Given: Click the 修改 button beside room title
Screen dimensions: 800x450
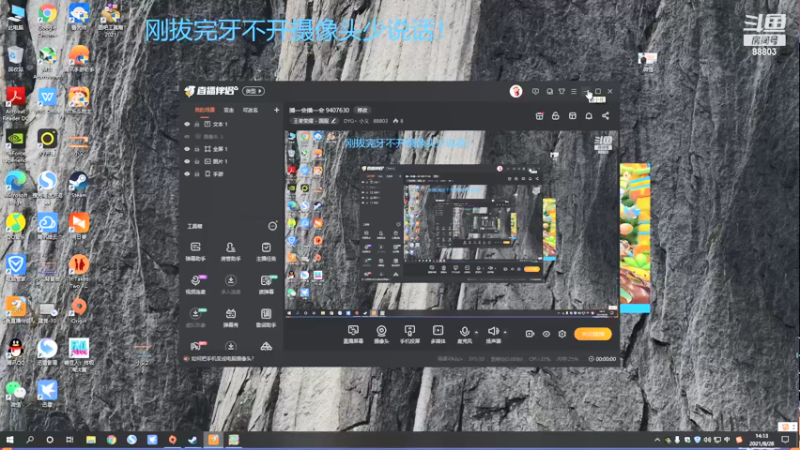Looking at the screenshot, I should [x=362, y=110].
